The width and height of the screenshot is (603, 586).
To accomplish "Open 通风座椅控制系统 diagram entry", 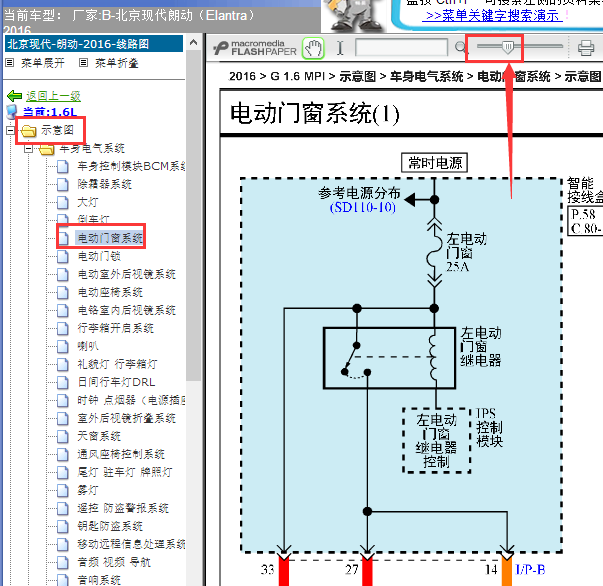I will pos(121,454).
